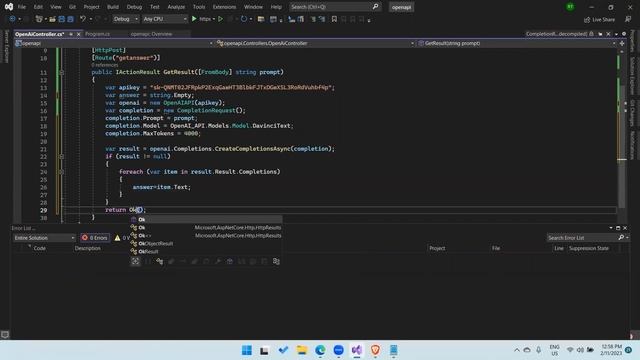640x360 pixels.
Task: Toggle the 0 Errors filter button
Action: click(x=95, y=238)
